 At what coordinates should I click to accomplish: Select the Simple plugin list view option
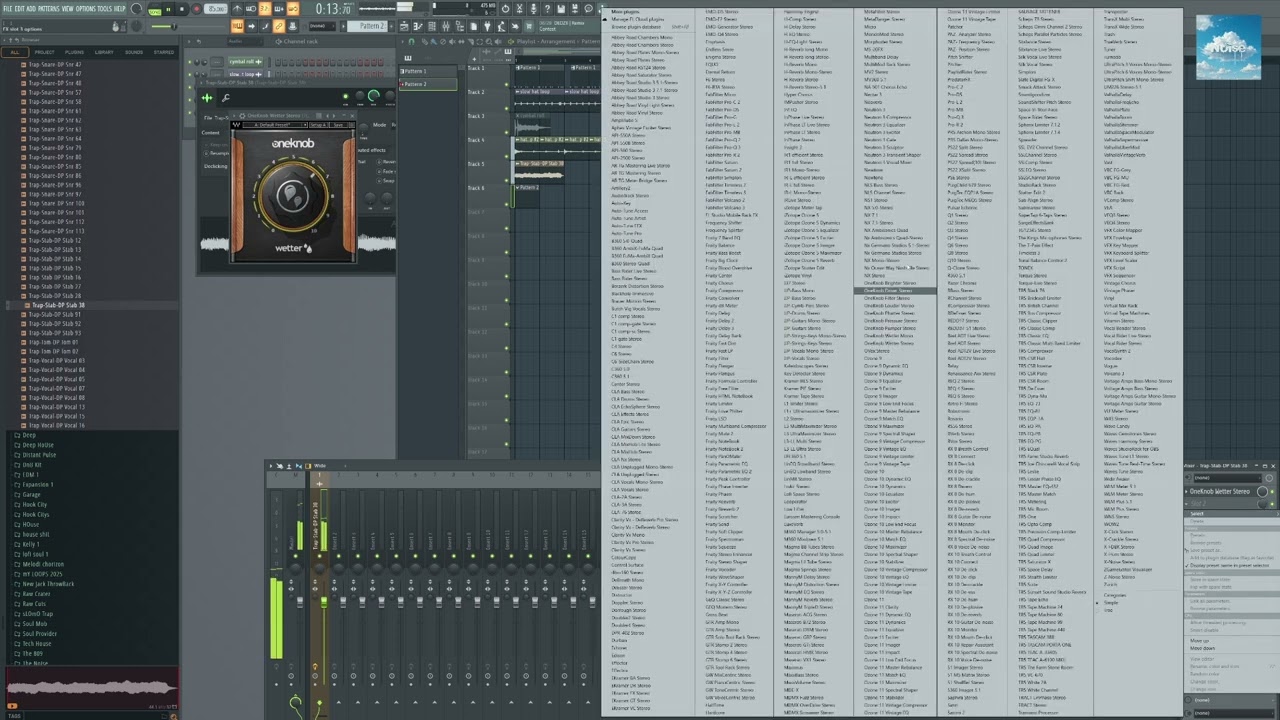1111,603
